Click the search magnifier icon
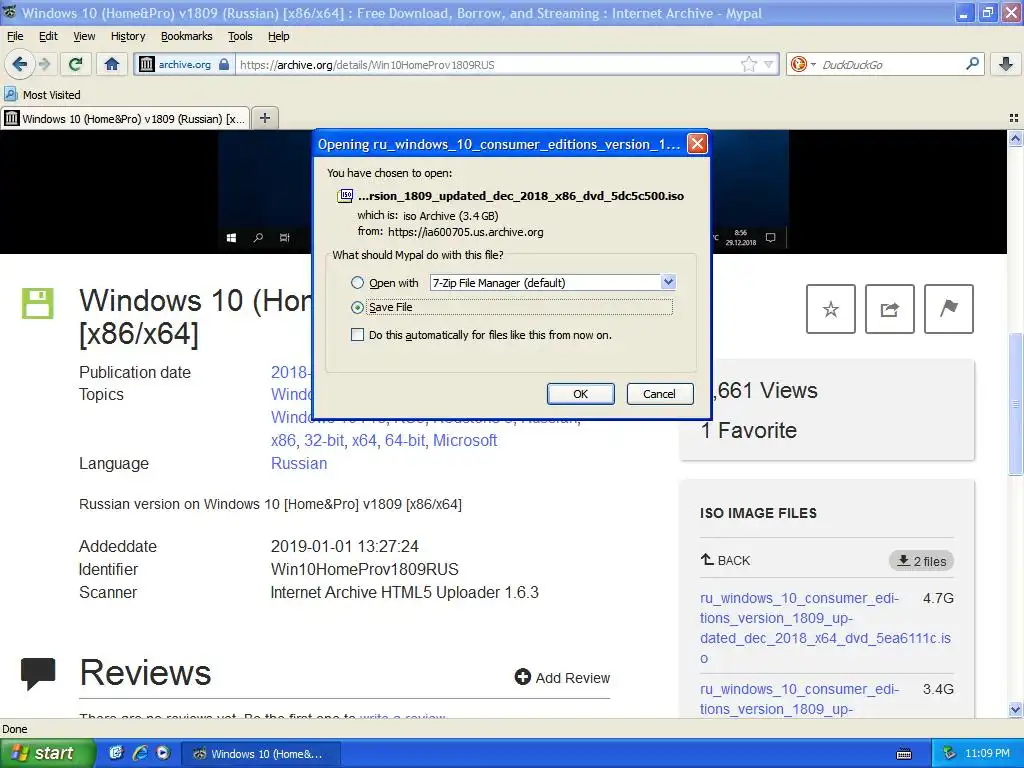Viewport: 1024px width, 768px height. (972, 63)
